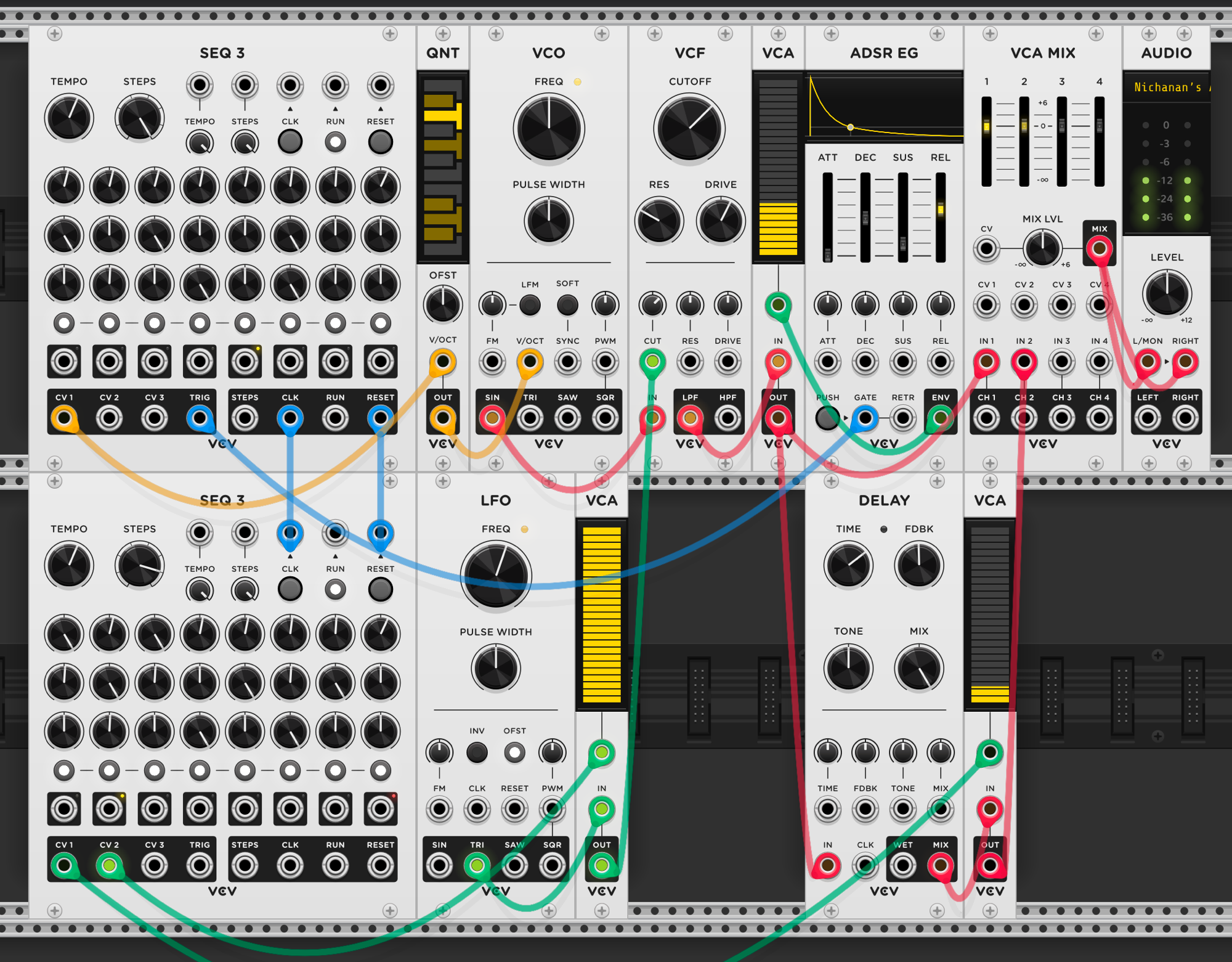The width and height of the screenshot is (1232, 962).
Task: Click VCA MIX channel 1 fader
Action: click(x=986, y=142)
